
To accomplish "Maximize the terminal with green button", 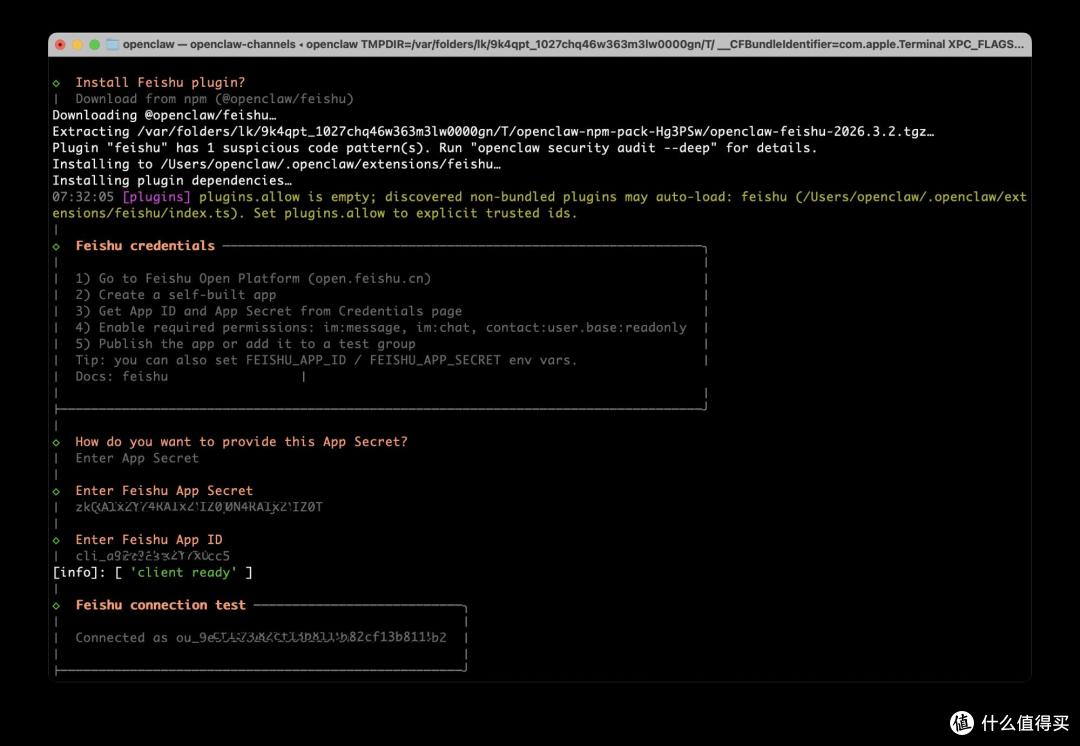I will 94,45.
